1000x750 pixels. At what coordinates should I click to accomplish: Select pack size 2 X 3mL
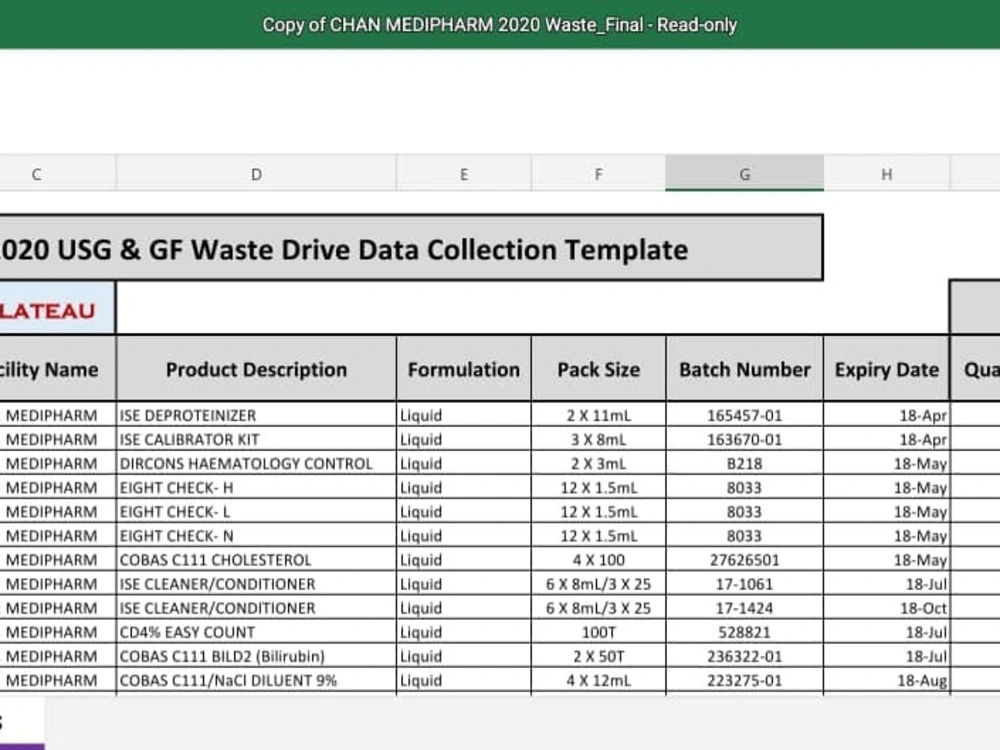[x=598, y=464]
